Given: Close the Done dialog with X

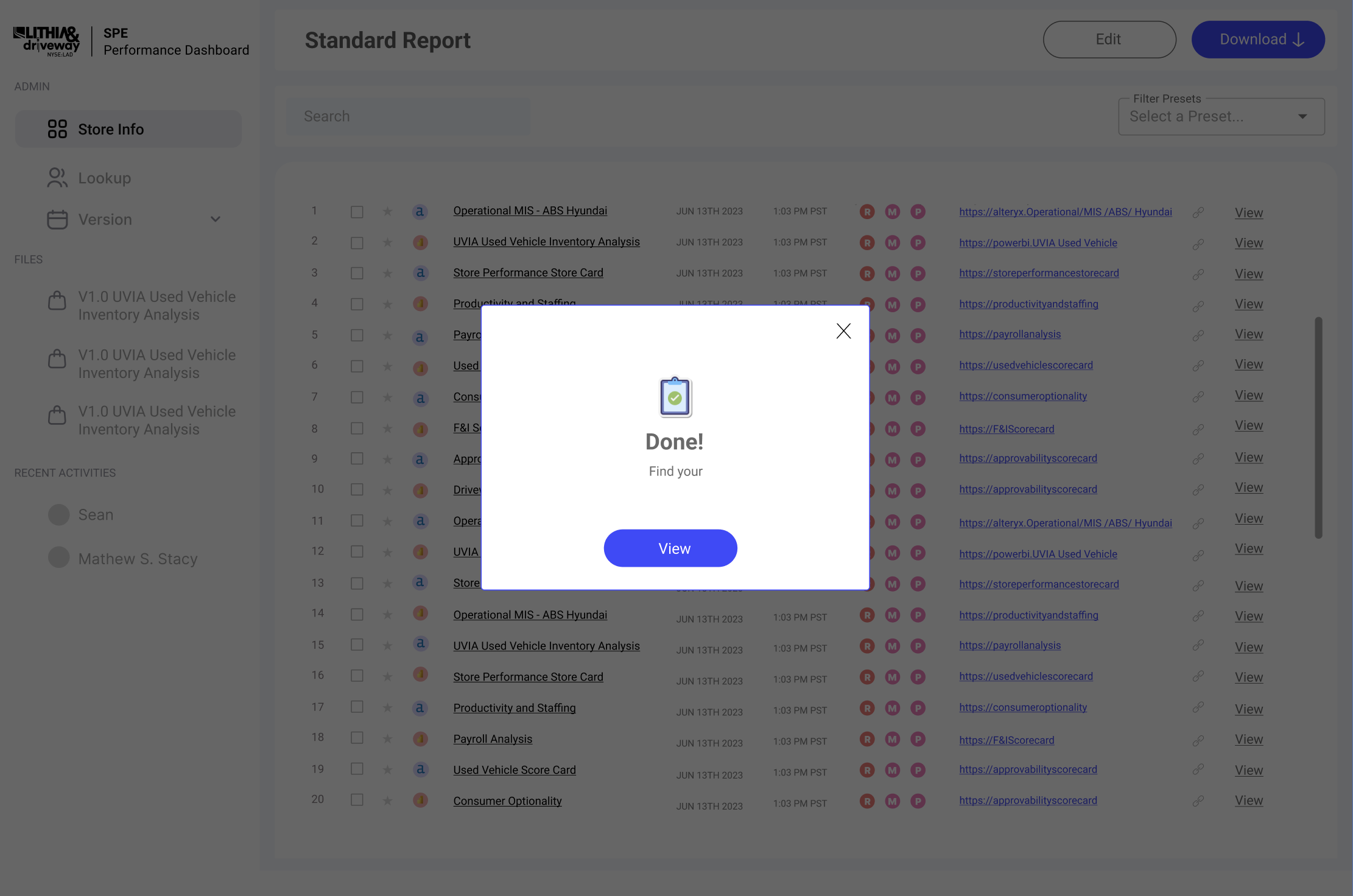Looking at the screenshot, I should 843,331.
